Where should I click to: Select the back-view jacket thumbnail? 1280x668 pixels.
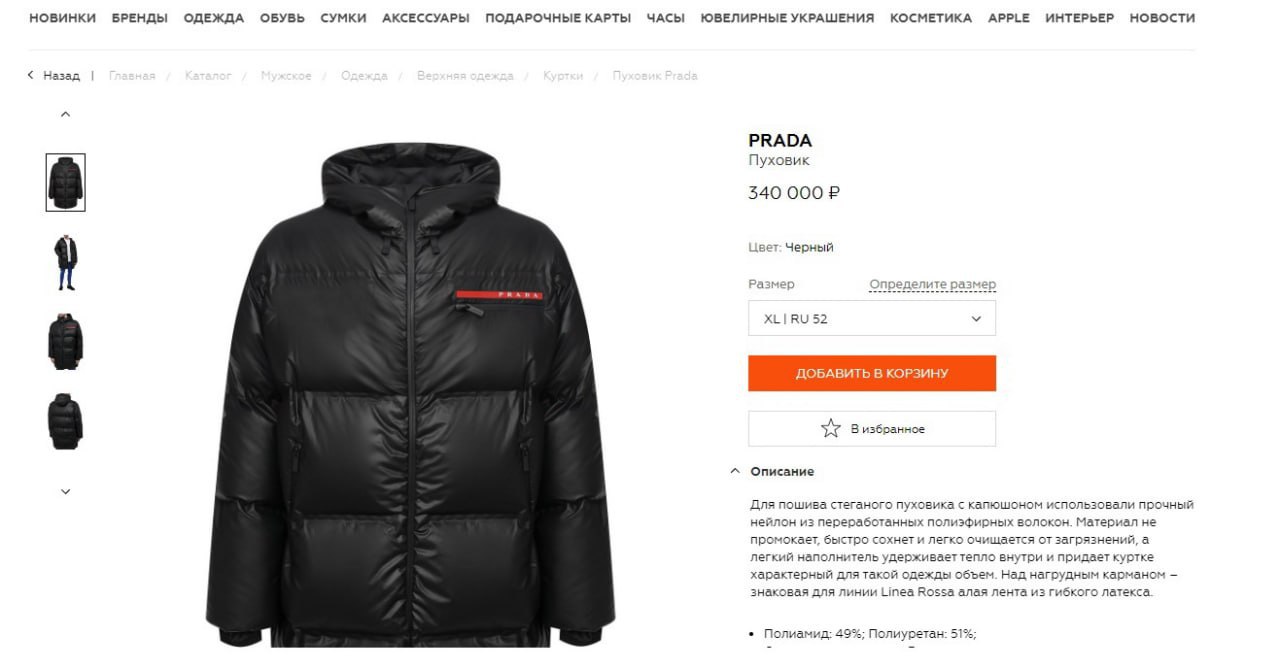click(66, 421)
